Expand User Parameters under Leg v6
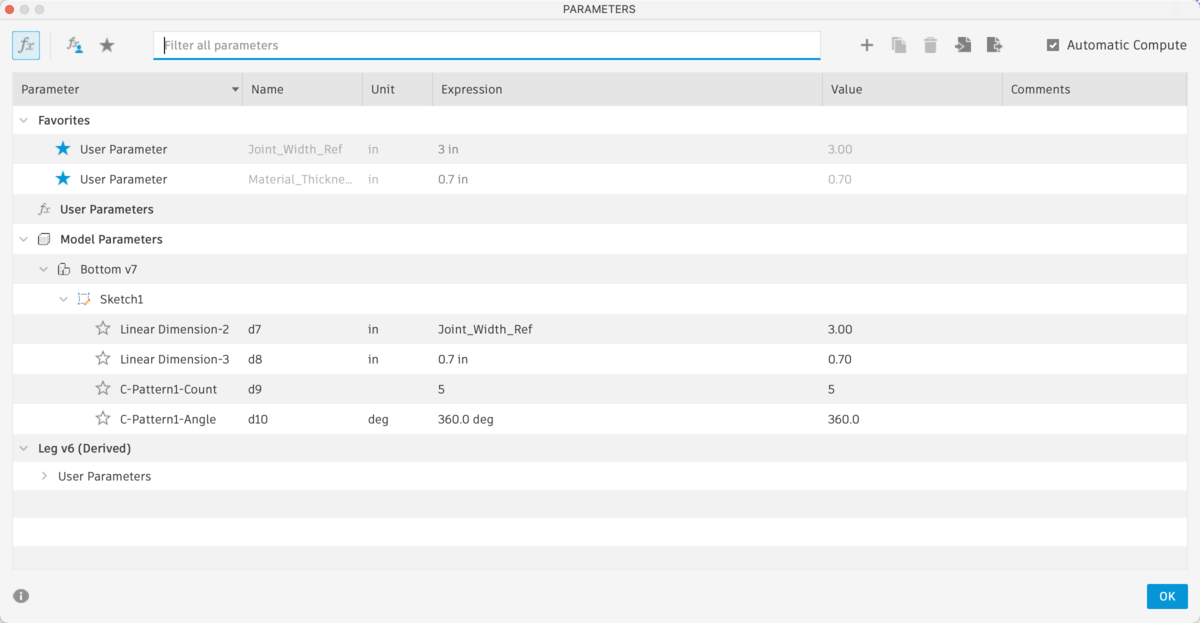Image resolution: width=1200 pixels, height=623 pixels. [43, 476]
